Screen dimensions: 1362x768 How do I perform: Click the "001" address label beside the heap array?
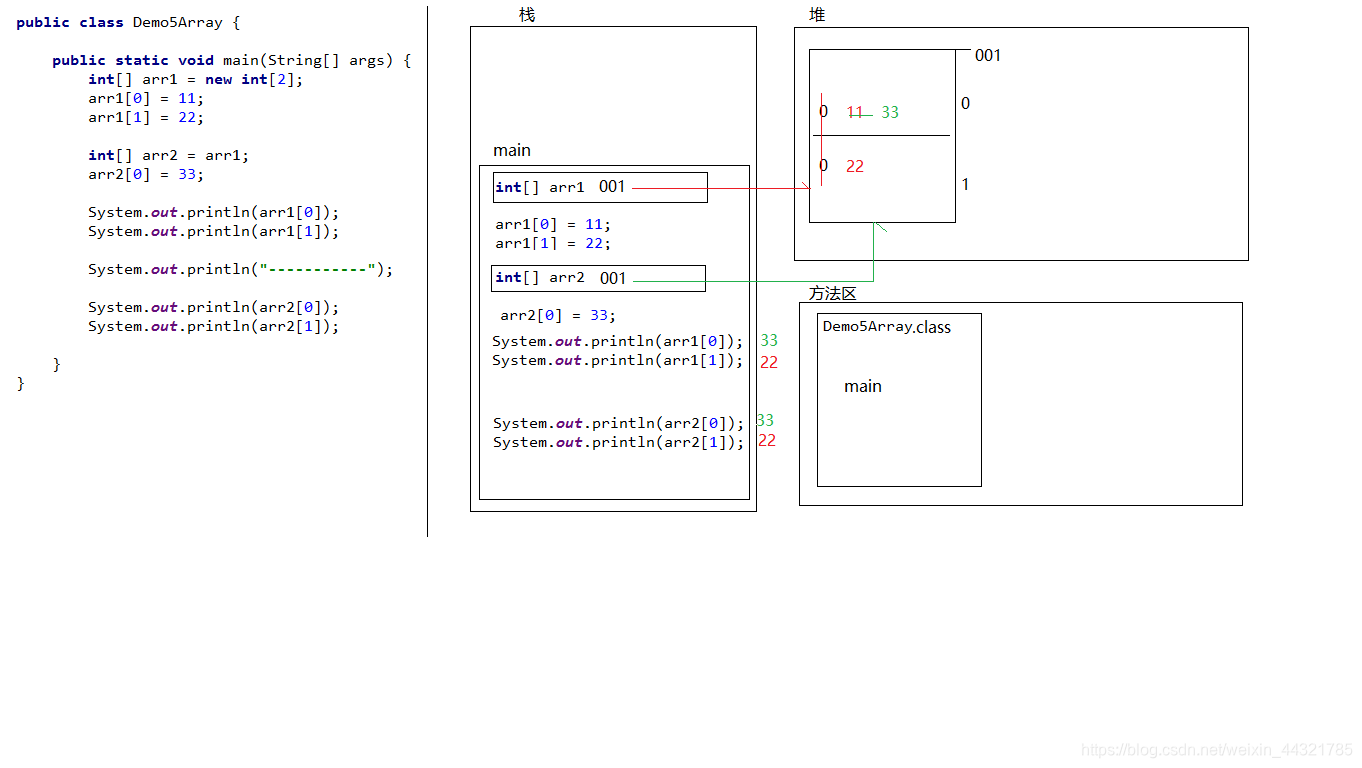[988, 55]
